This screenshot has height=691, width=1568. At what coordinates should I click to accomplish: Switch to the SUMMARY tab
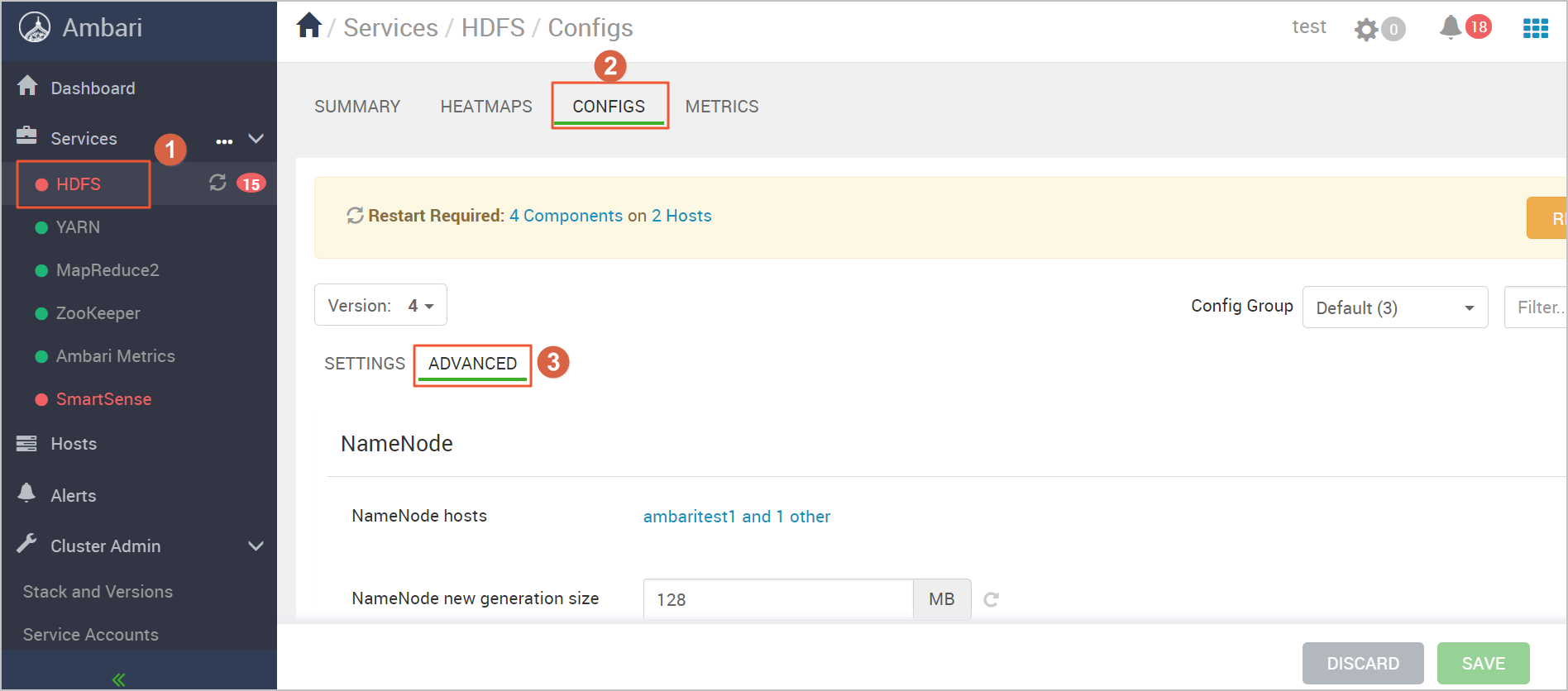[x=357, y=107]
